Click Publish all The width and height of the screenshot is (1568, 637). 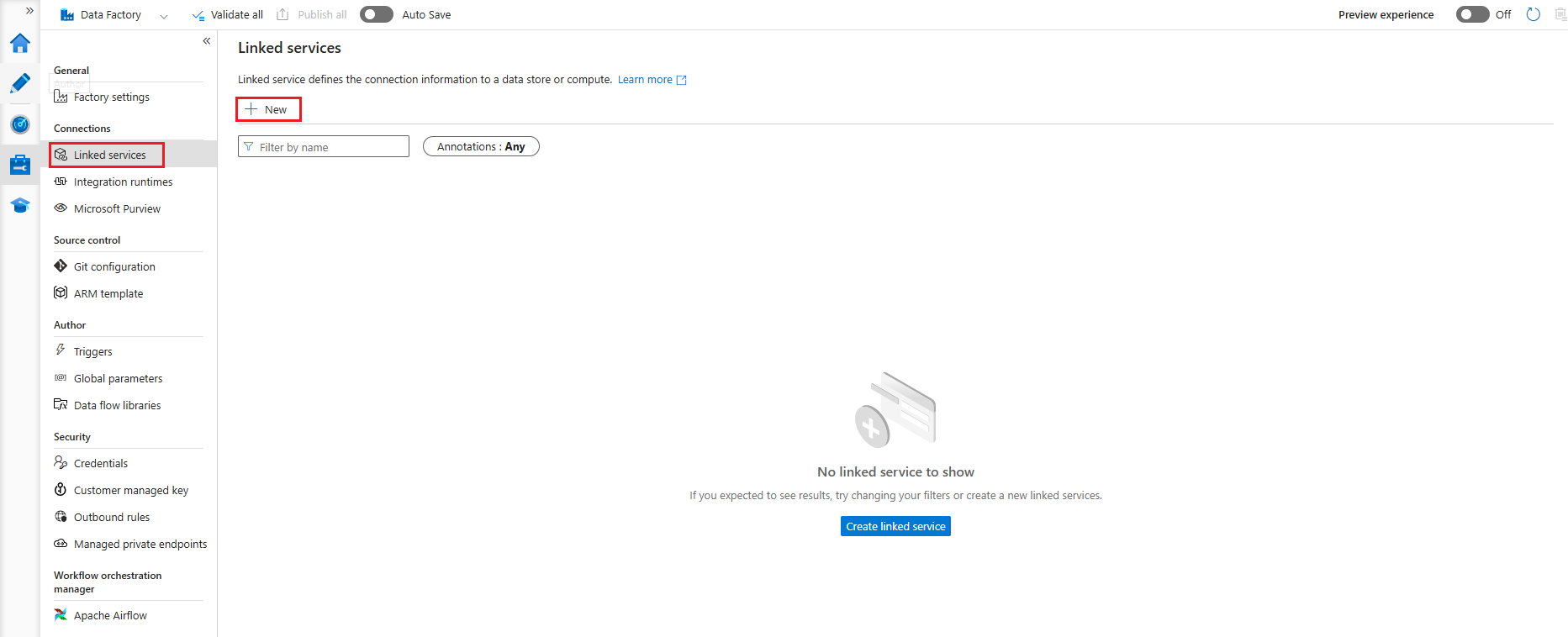click(312, 15)
